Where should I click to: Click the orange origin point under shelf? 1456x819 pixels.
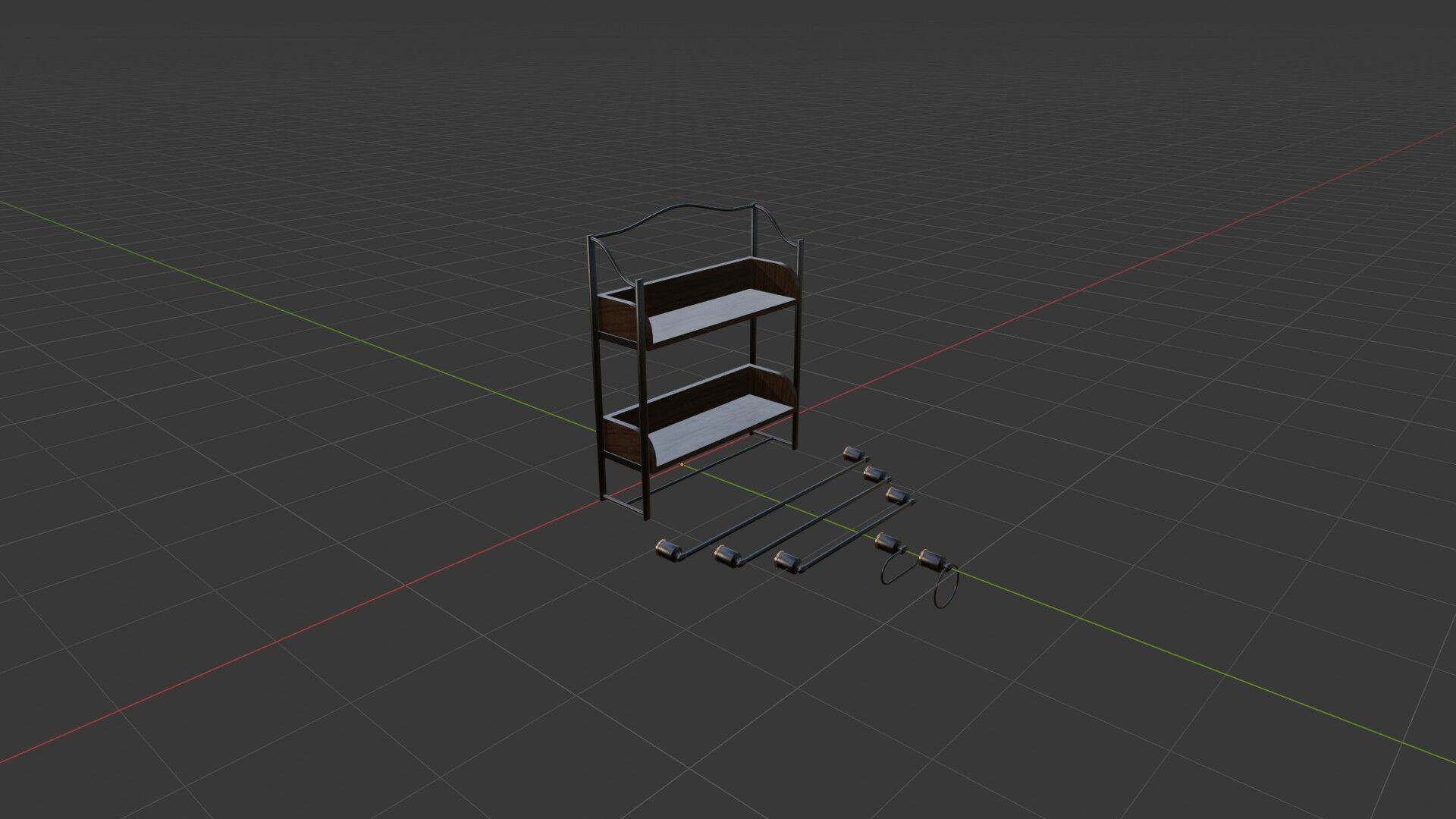682,464
